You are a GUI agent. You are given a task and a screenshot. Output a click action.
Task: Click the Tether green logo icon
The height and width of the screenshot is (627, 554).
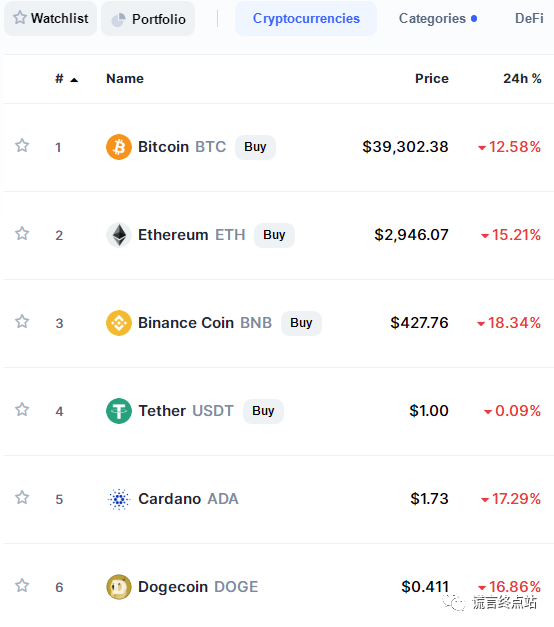119,411
